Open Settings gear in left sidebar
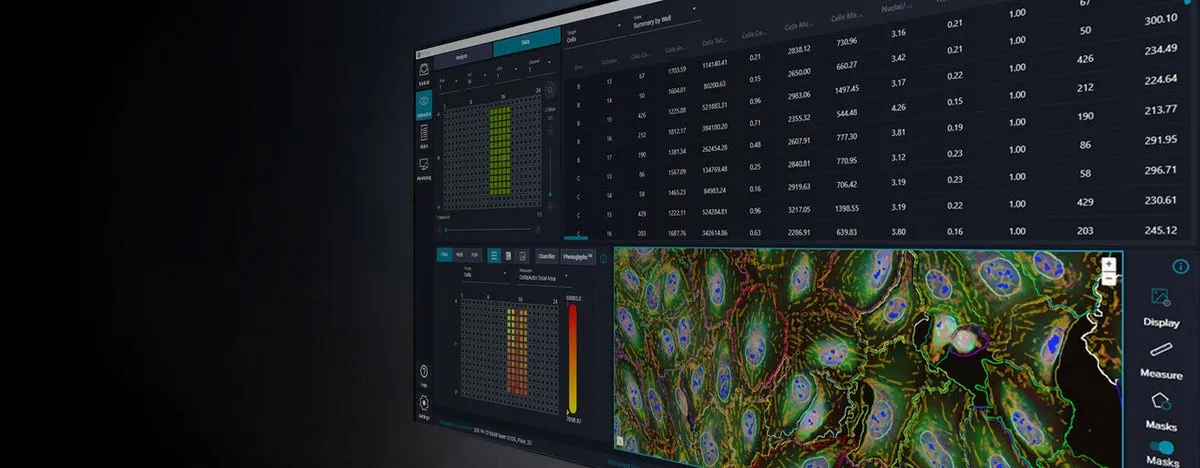The width and height of the screenshot is (1200, 468). (x=425, y=403)
